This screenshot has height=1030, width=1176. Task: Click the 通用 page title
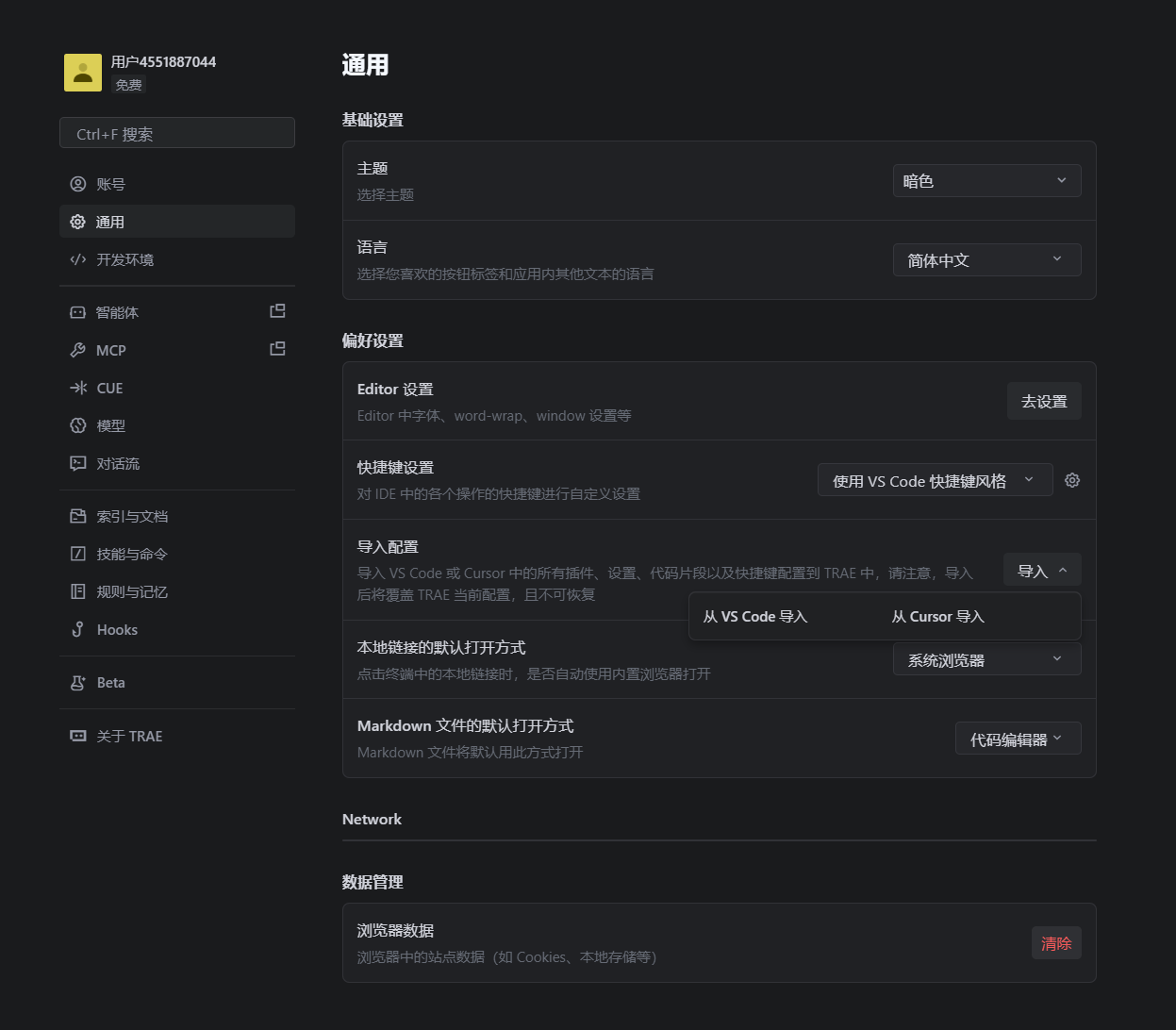pyautogui.click(x=365, y=64)
